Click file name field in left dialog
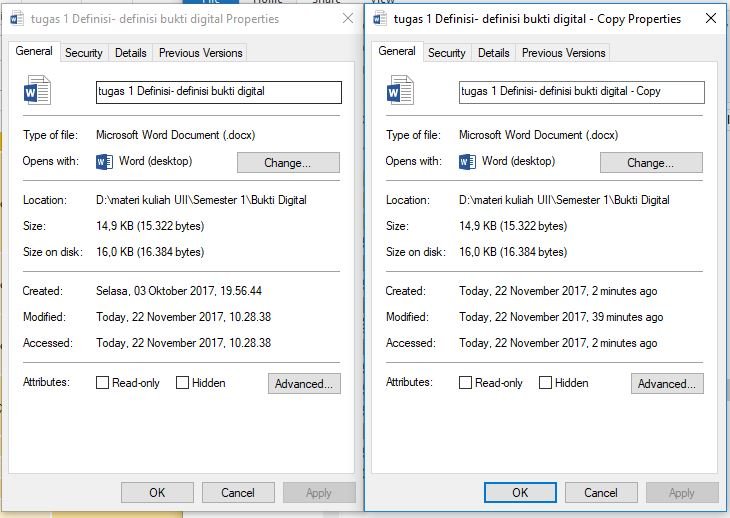The width and height of the screenshot is (730, 518). (218, 92)
